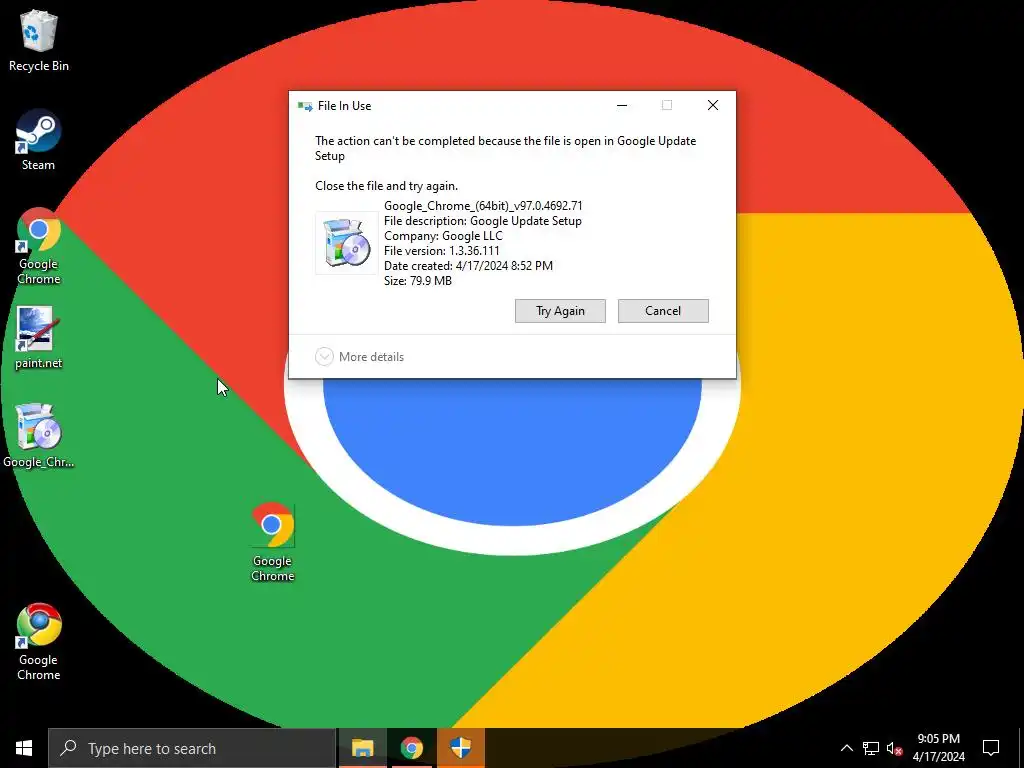Viewport: 1024px width, 768px height.
Task: Click the "Size: 79.9 MB" text
Action: coord(418,281)
